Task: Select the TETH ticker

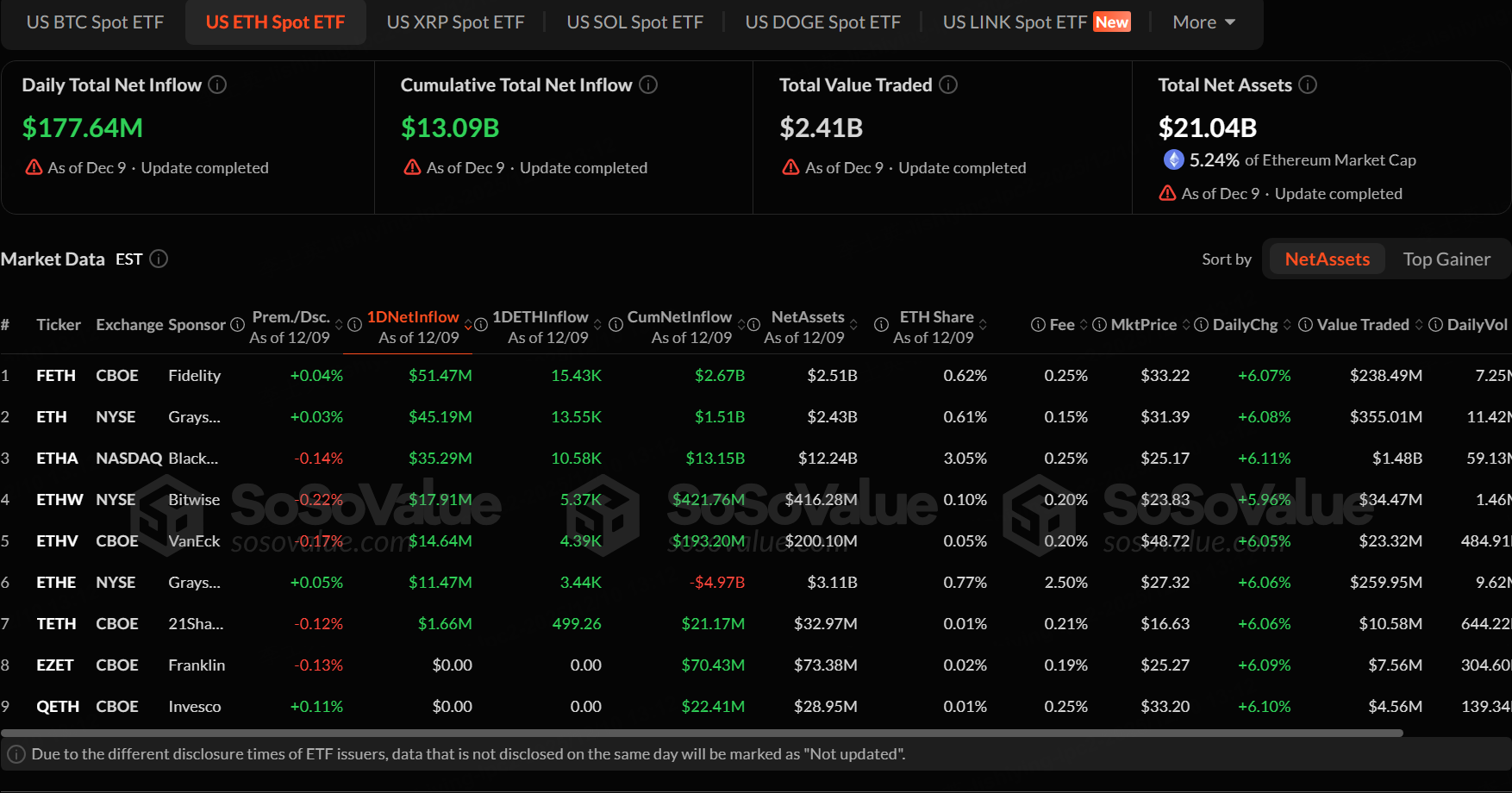Action: pyautogui.click(x=56, y=624)
